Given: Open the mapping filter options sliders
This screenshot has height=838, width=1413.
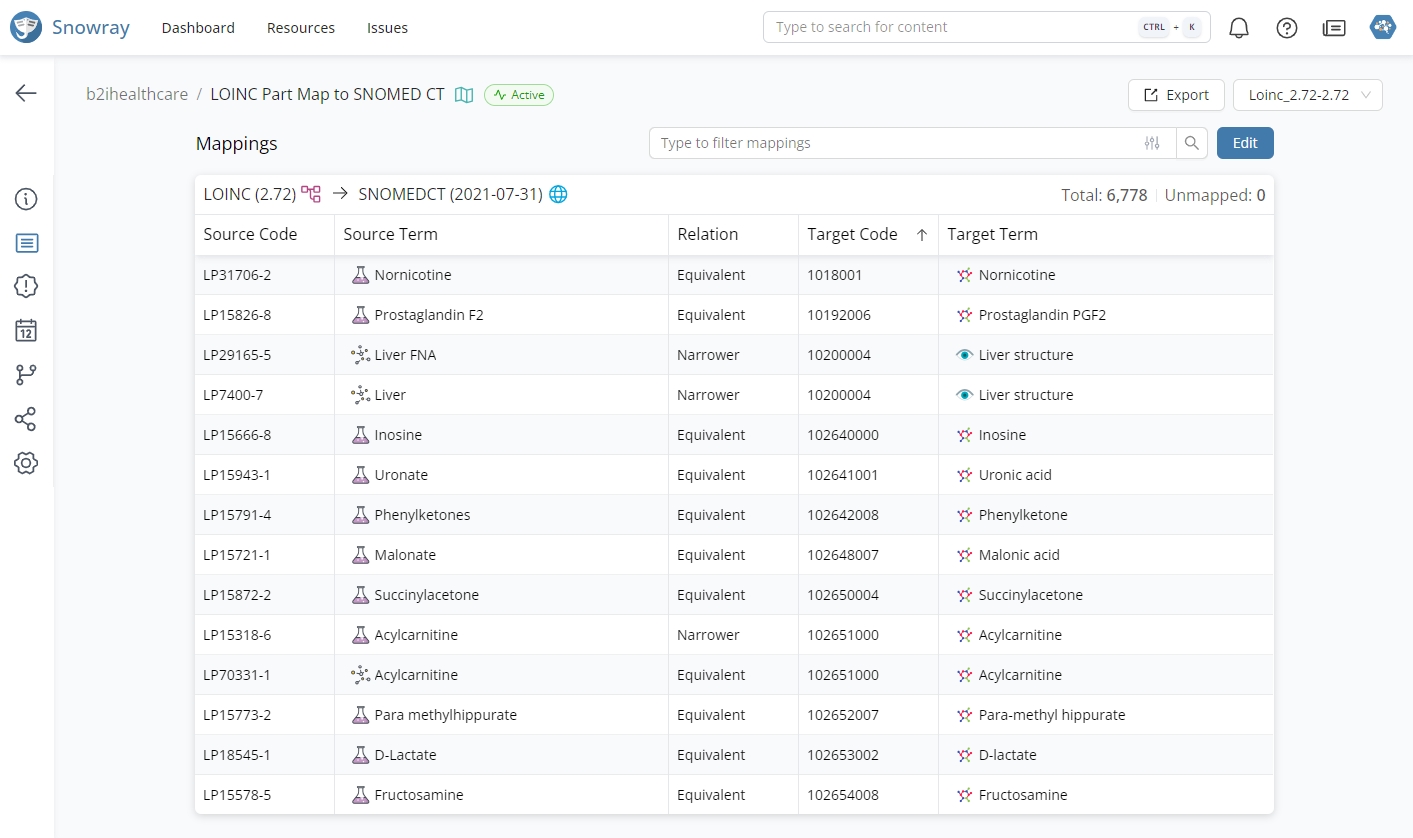Looking at the screenshot, I should (x=1152, y=143).
